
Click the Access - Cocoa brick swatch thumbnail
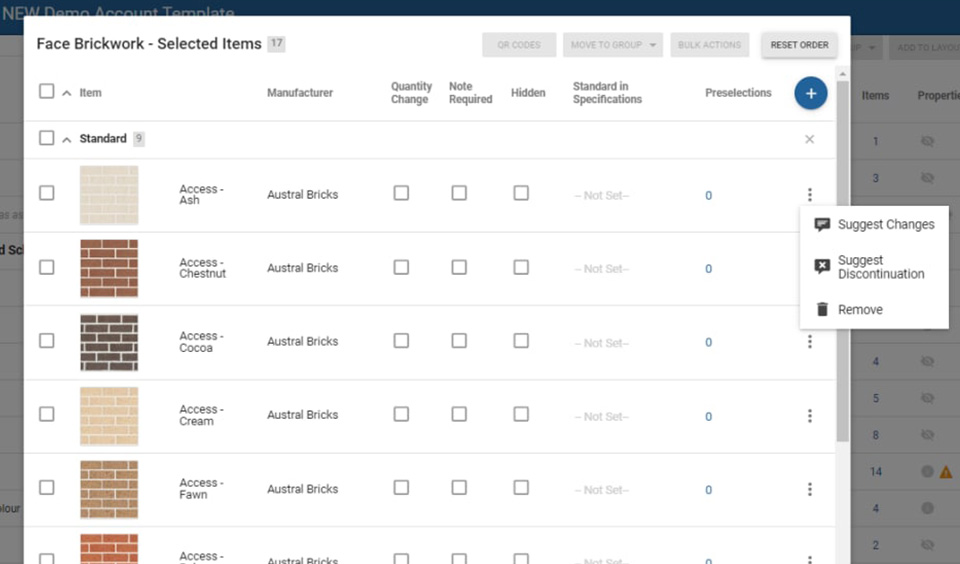click(x=109, y=342)
